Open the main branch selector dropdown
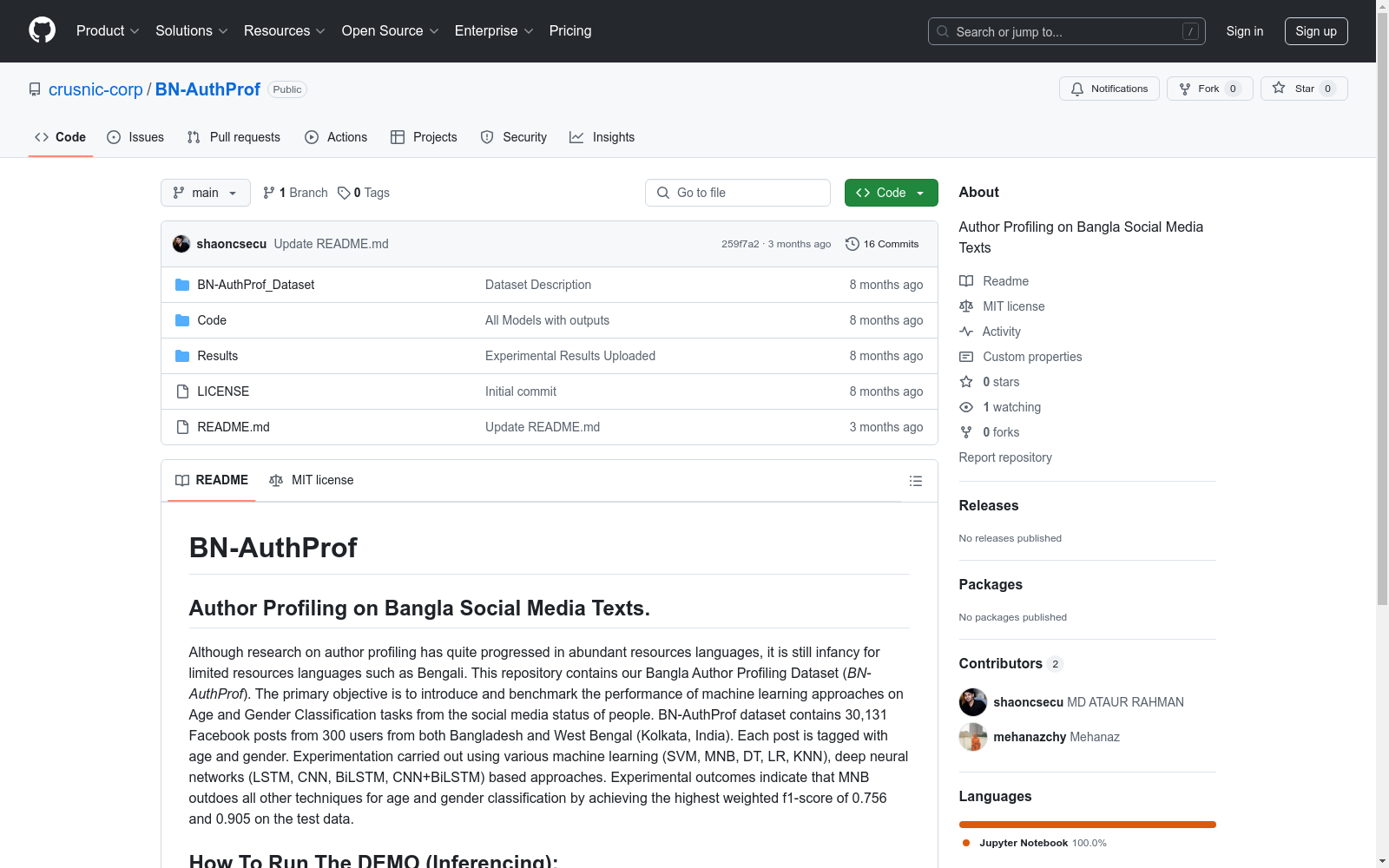Viewport: 1389px width, 868px height. click(206, 193)
